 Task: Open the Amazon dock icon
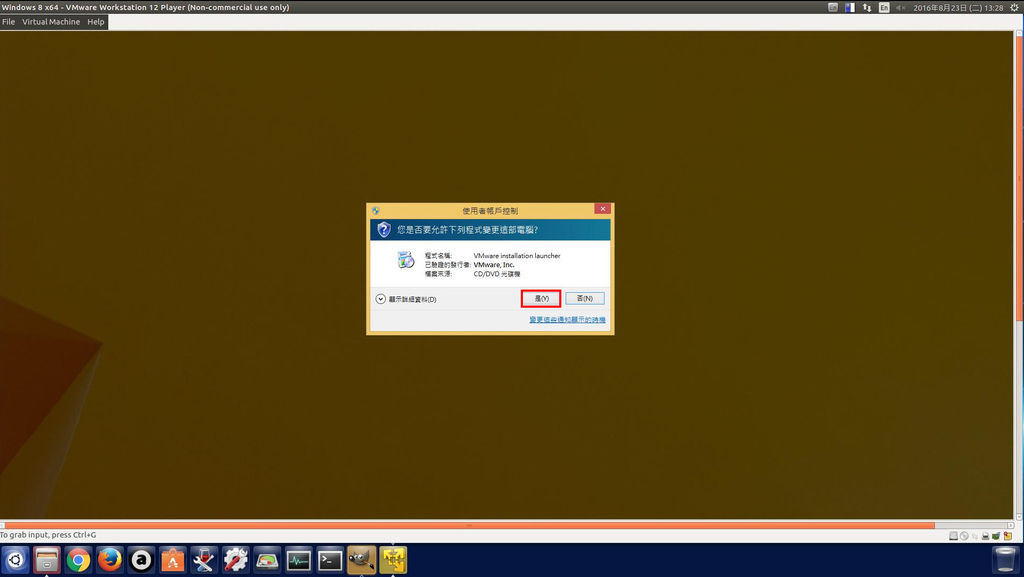pyautogui.click(x=141, y=560)
